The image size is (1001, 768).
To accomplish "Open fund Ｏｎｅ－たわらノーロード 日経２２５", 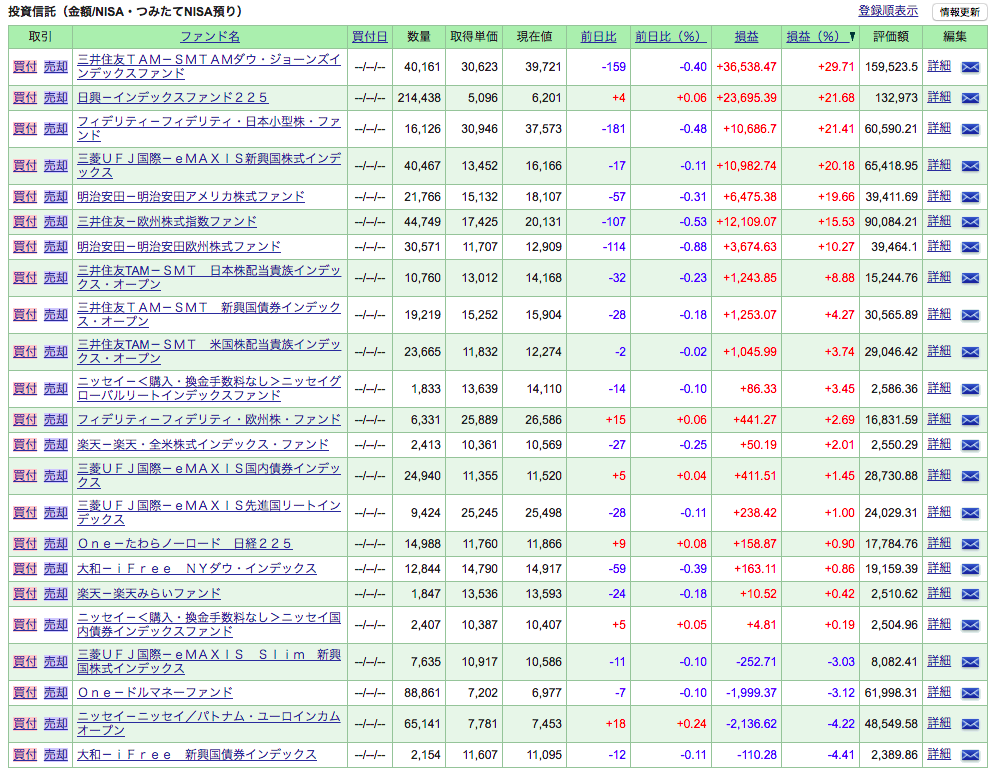I will 184,544.
